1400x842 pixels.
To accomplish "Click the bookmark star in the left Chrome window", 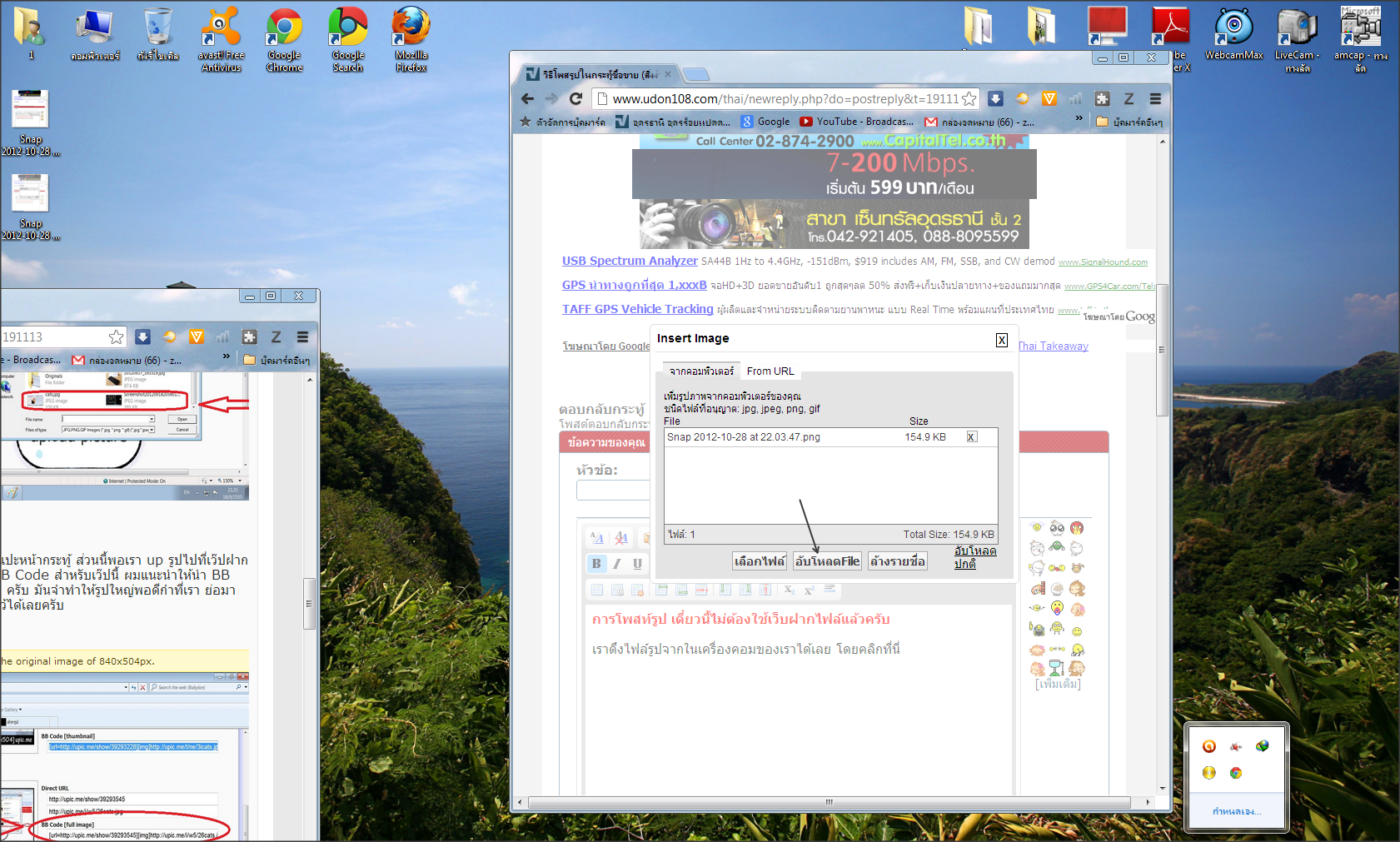I will (x=116, y=337).
